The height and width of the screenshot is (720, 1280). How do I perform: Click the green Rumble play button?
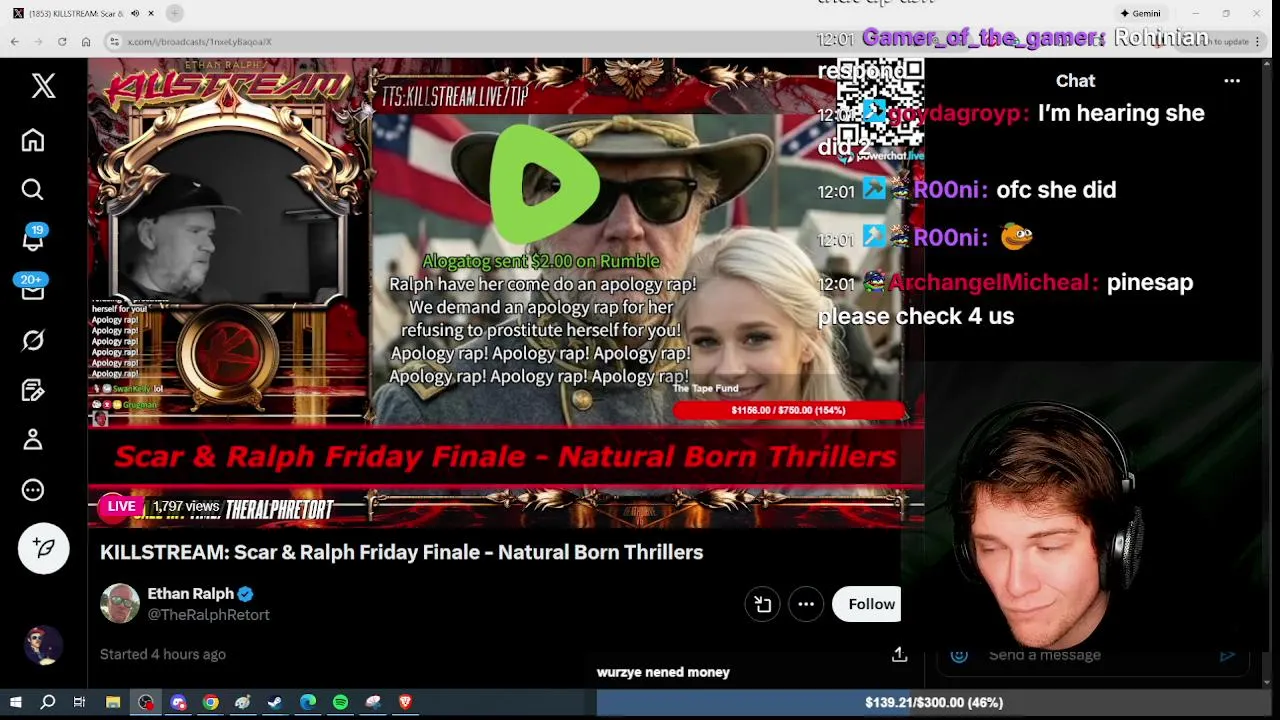[544, 184]
